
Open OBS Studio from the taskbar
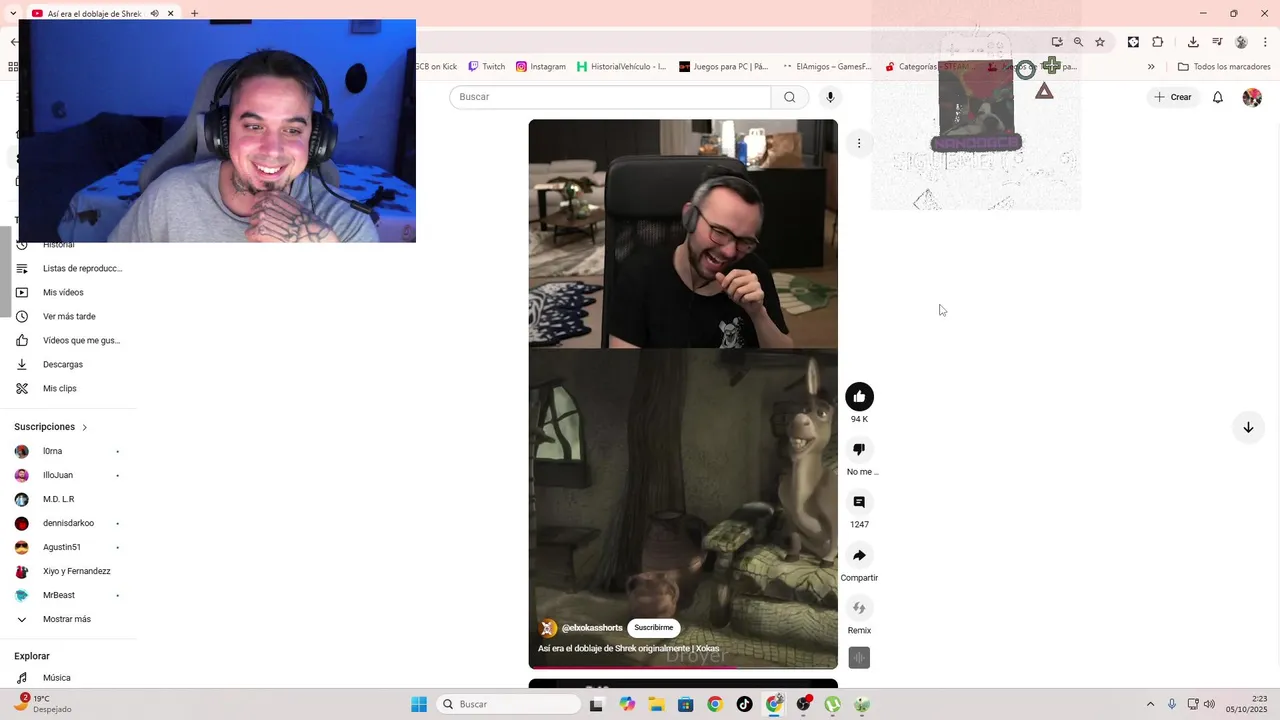click(x=803, y=704)
